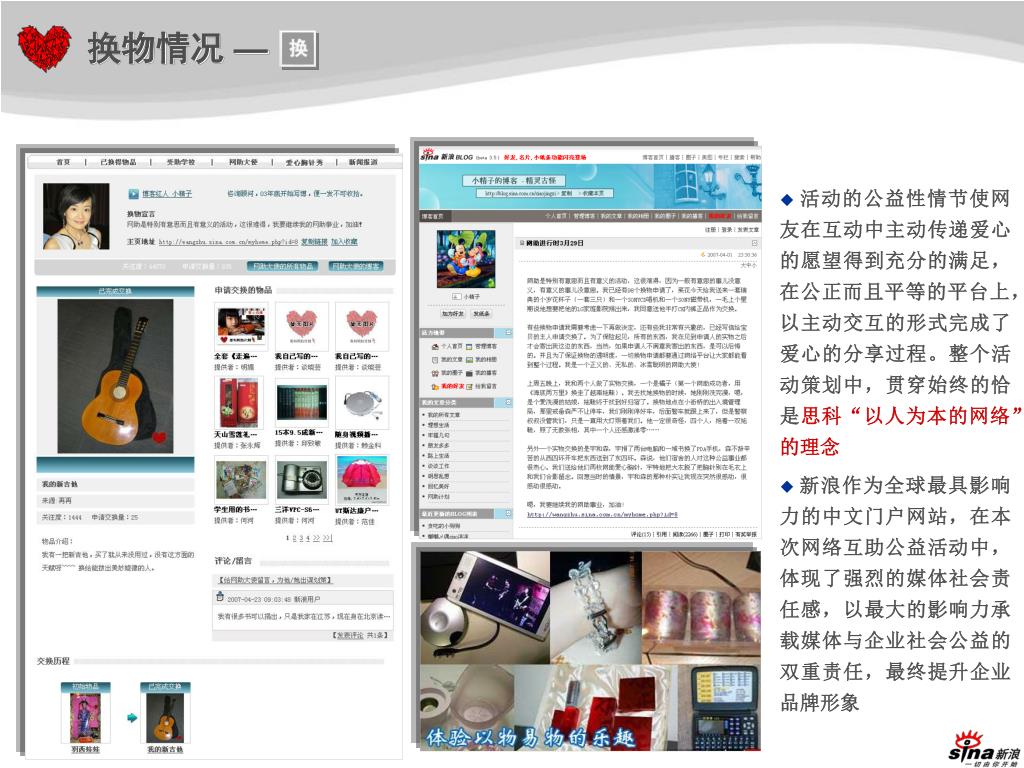Open the Mickey Mouse avatar on the blog page
The height and width of the screenshot is (768, 1024).
(466, 260)
